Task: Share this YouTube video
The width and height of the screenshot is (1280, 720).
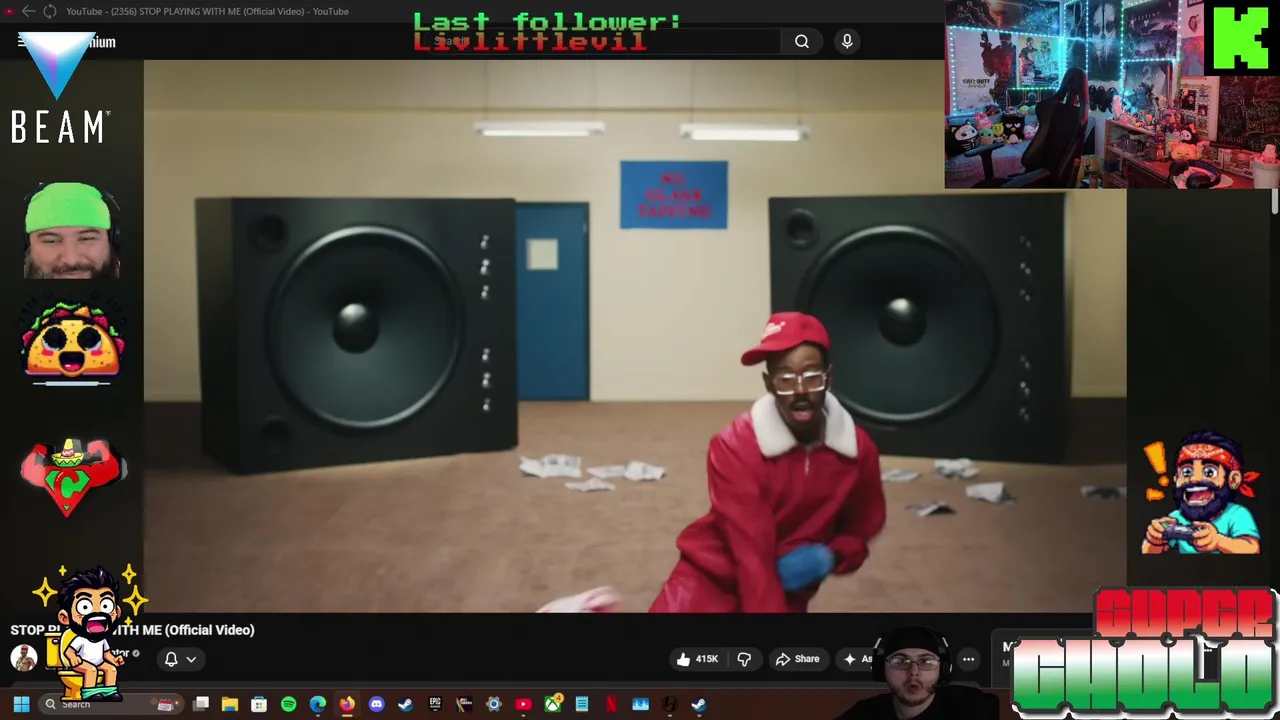Action: tap(797, 659)
